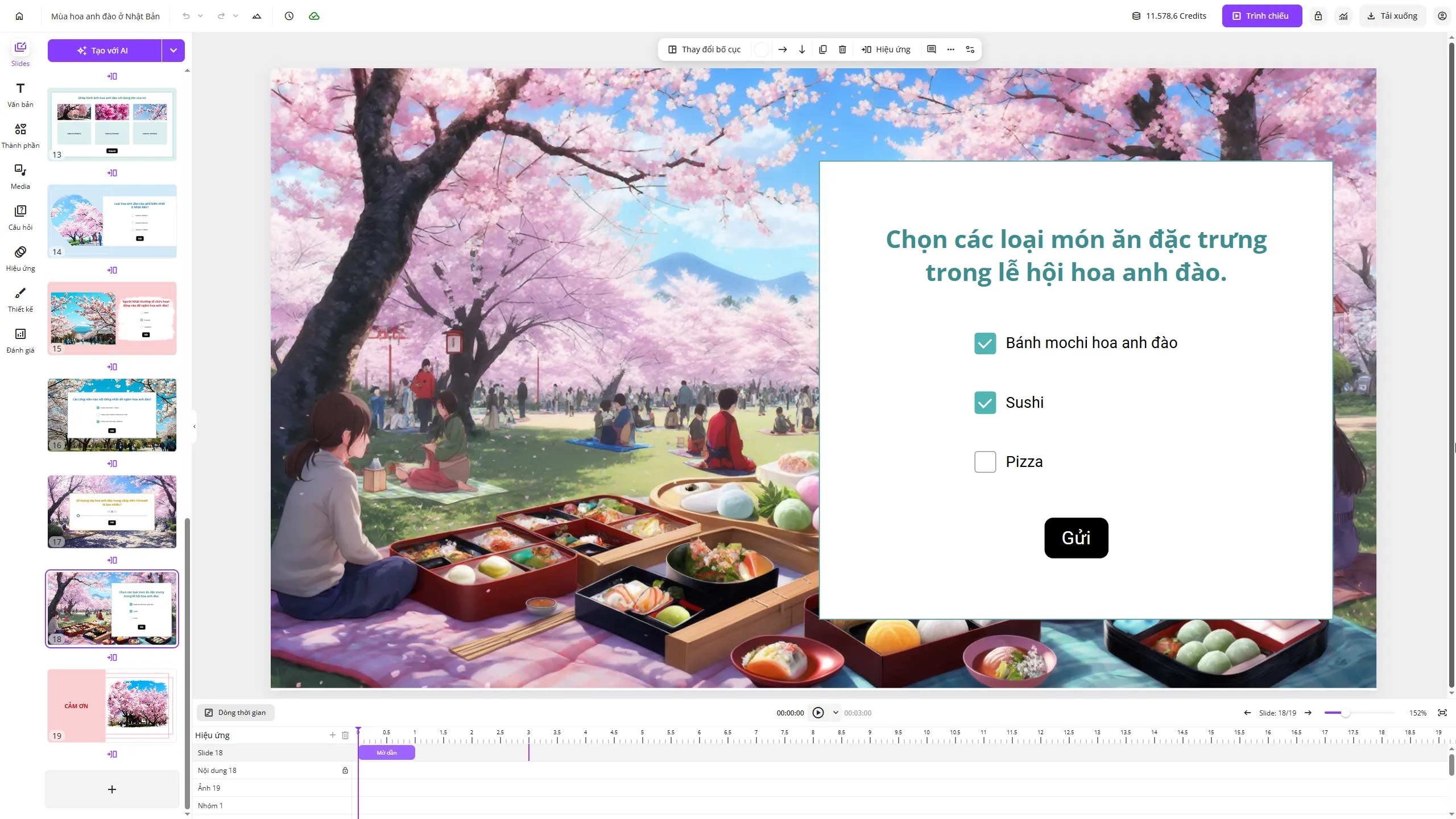This screenshot has width=1456, height=819.
Task: Uncheck the Sushi answer option
Action: pyautogui.click(x=985, y=402)
